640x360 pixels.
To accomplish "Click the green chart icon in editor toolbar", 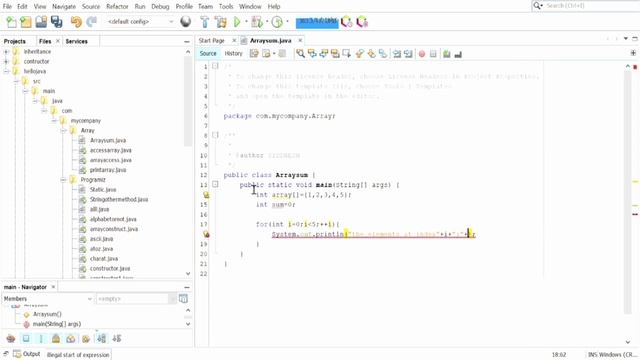I will [x=447, y=54].
